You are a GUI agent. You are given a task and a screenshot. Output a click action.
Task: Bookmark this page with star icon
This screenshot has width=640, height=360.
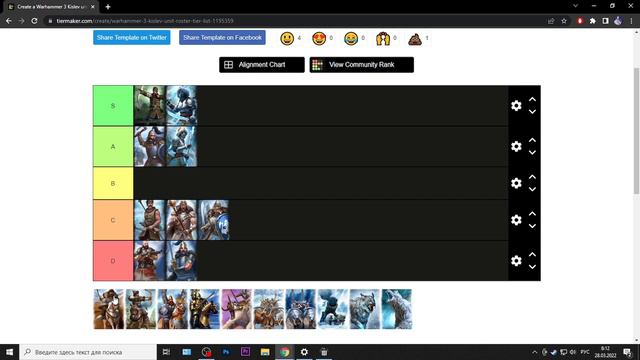pyautogui.click(x=564, y=21)
